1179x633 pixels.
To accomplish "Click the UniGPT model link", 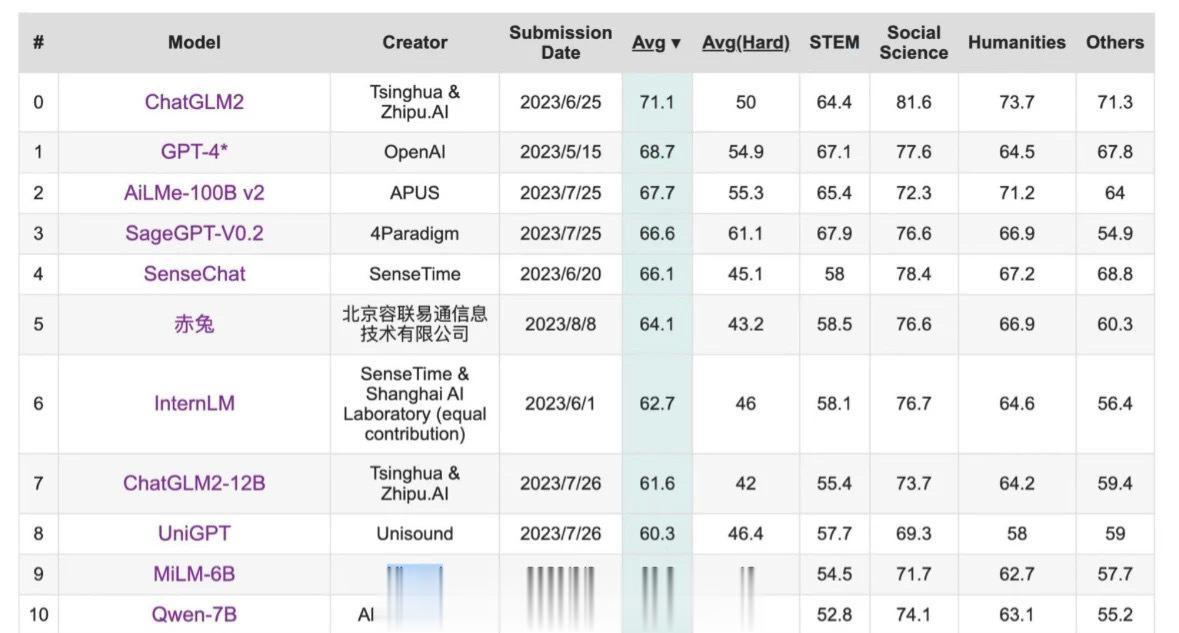I will click(193, 533).
